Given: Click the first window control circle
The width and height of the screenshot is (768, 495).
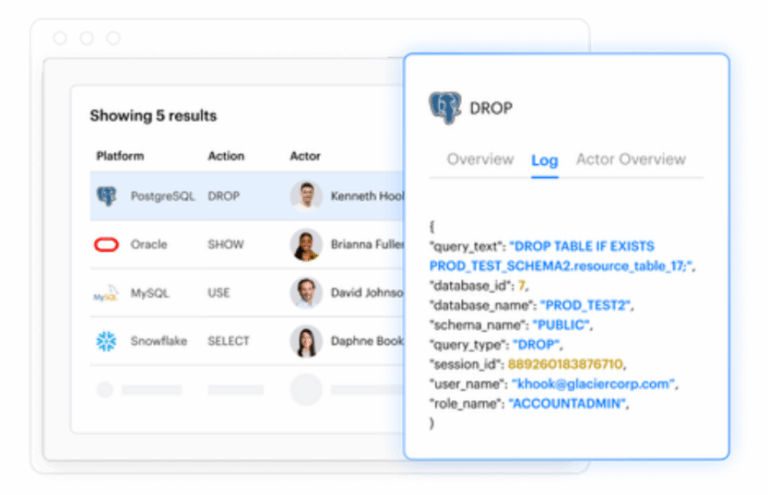Looking at the screenshot, I should [x=60, y=38].
